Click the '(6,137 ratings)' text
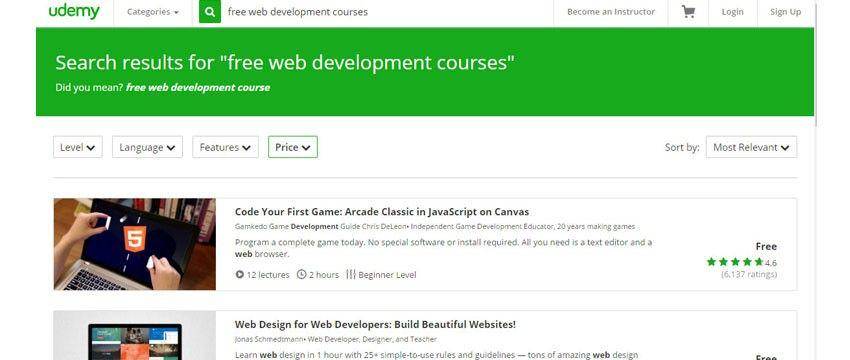The image size is (850, 360). [x=749, y=274]
